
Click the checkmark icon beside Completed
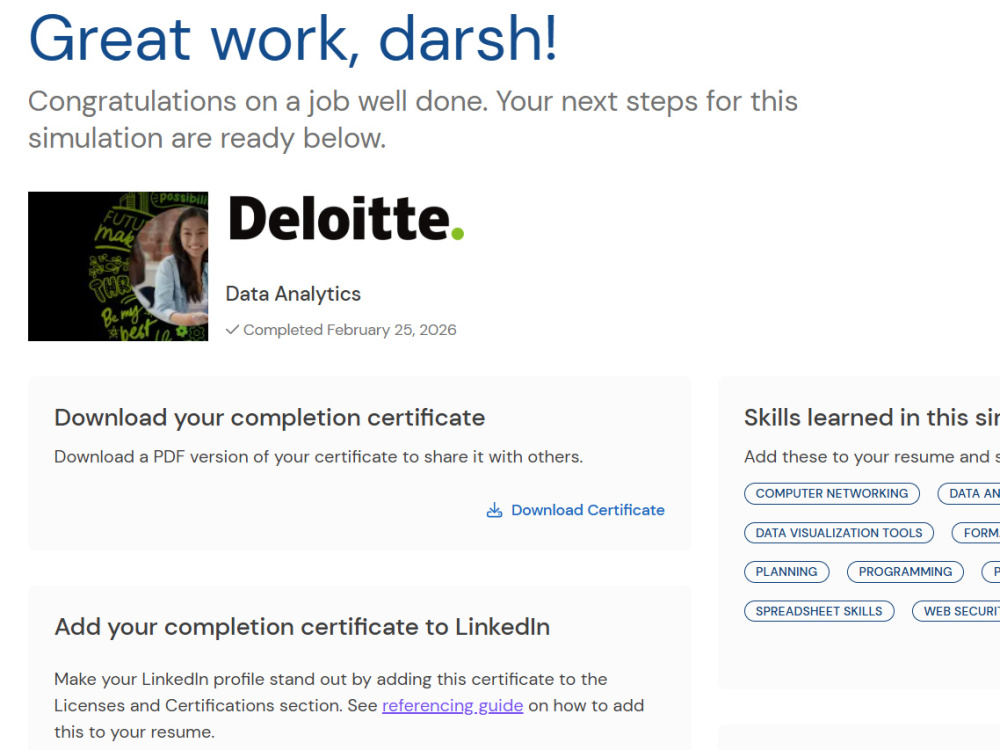click(232, 330)
